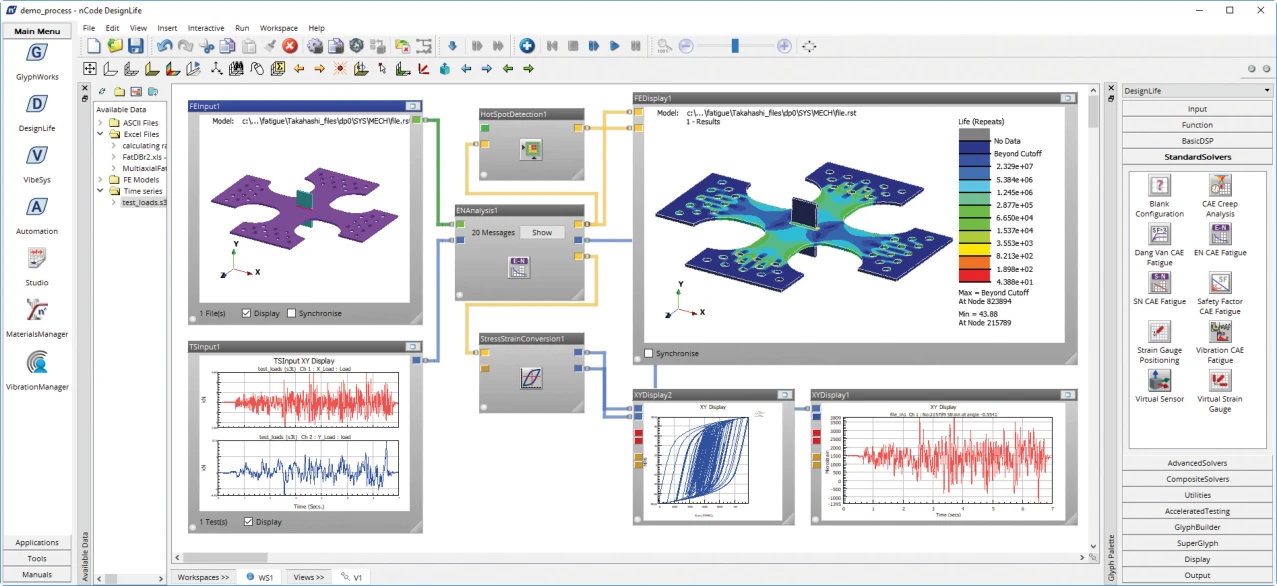Select the CAE Creep Analysis glyph

point(1220,186)
